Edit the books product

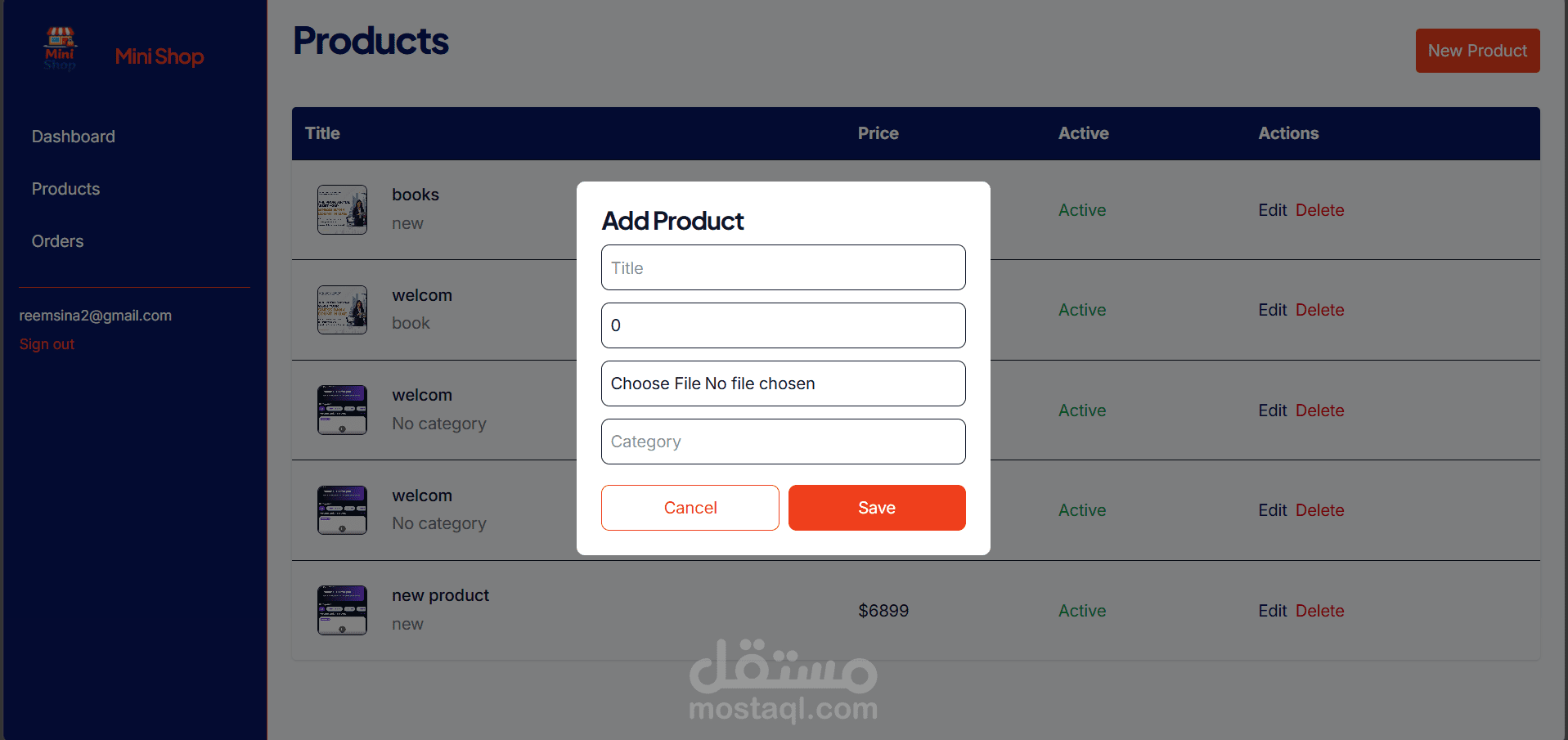point(1272,210)
